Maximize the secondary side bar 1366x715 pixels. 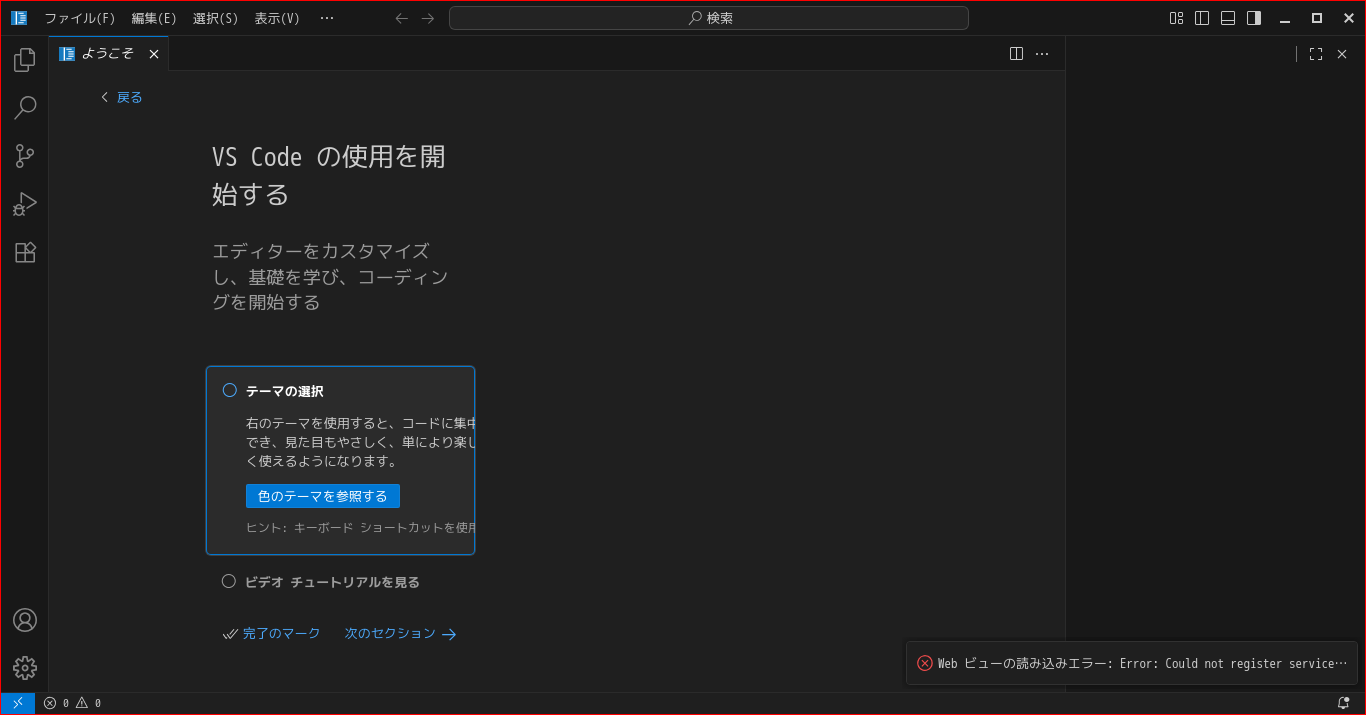pyautogui.click(x=1316, y=54)
